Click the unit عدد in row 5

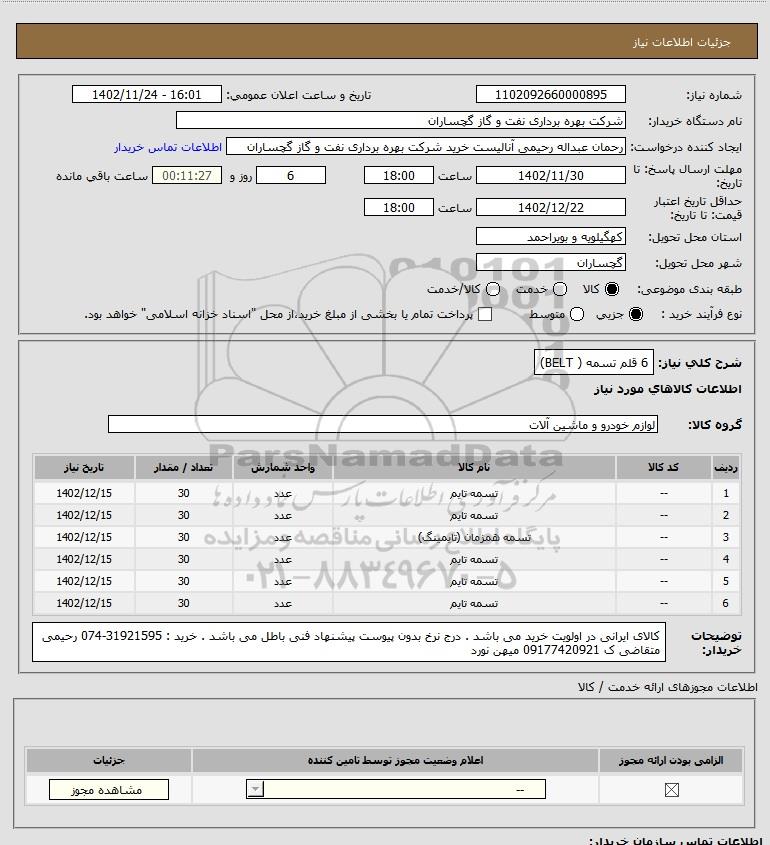283,581
